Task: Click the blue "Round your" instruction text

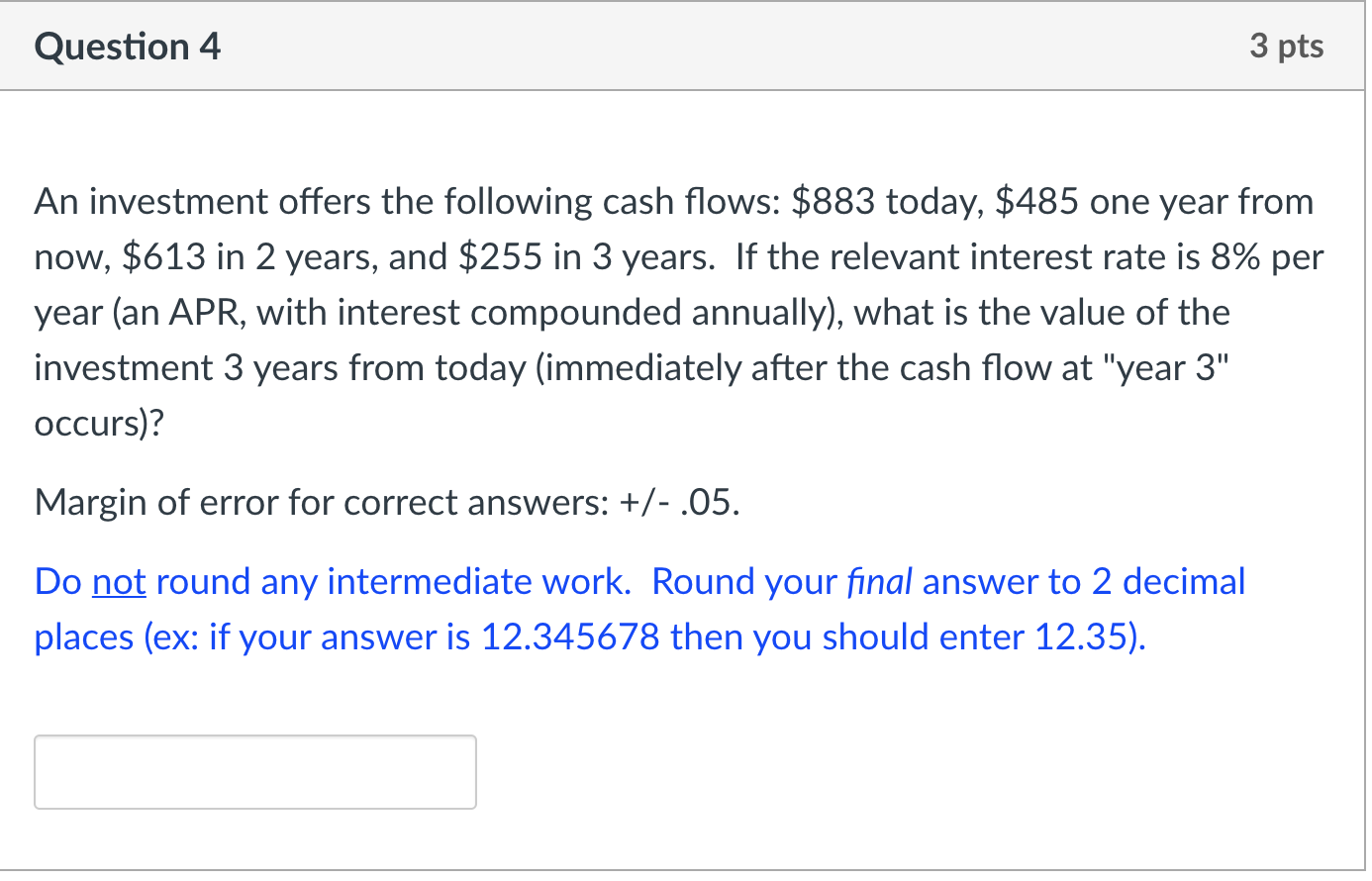Action: click(744, 582)
